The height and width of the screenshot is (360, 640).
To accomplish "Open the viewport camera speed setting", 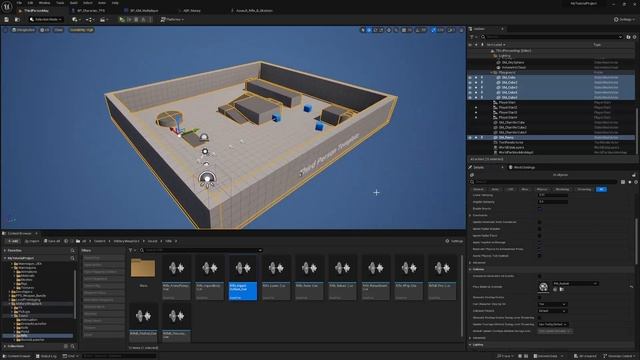I will tap(451, 30).
